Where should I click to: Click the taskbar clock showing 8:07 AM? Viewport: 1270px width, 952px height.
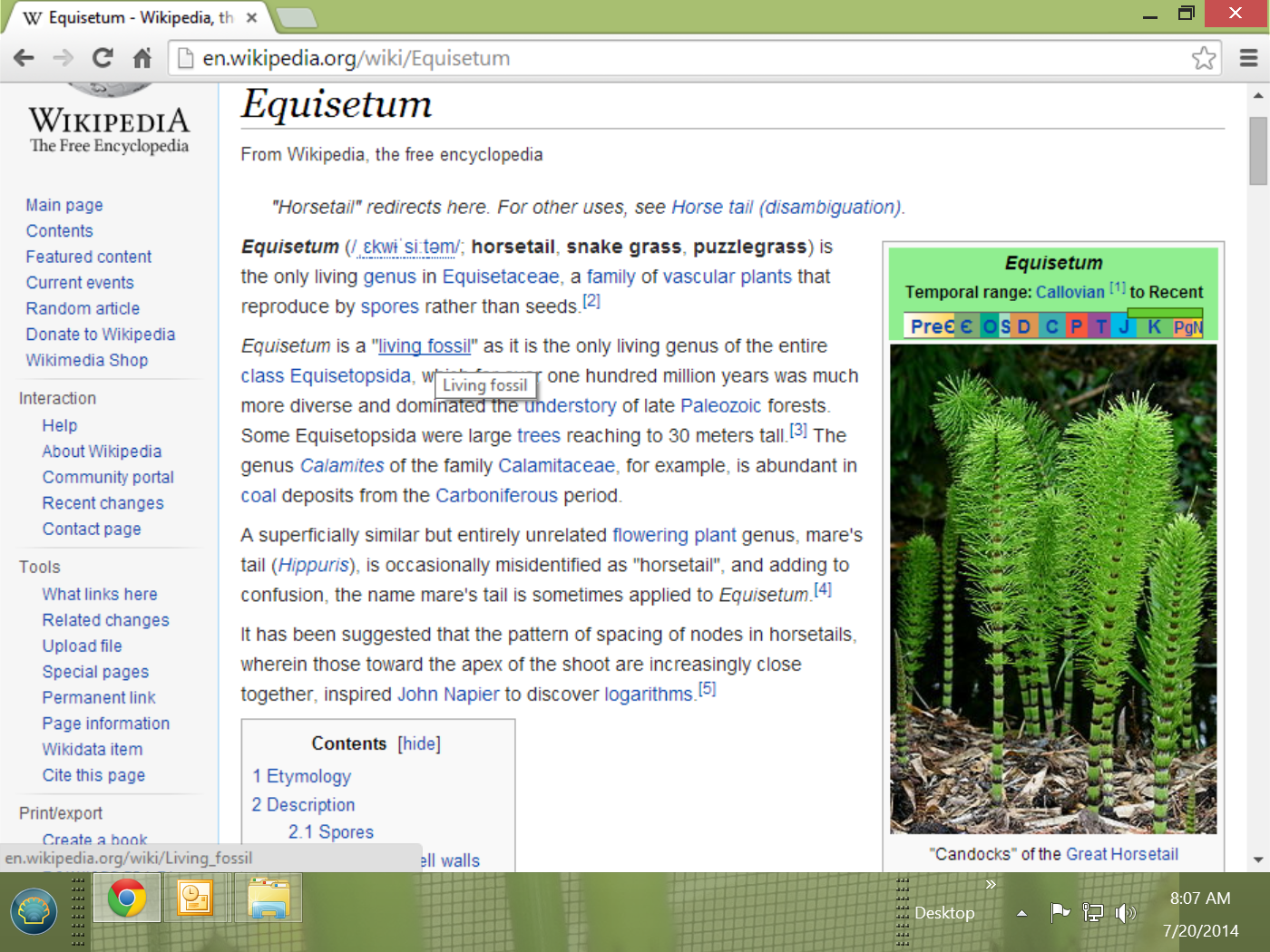[1200, 899]
